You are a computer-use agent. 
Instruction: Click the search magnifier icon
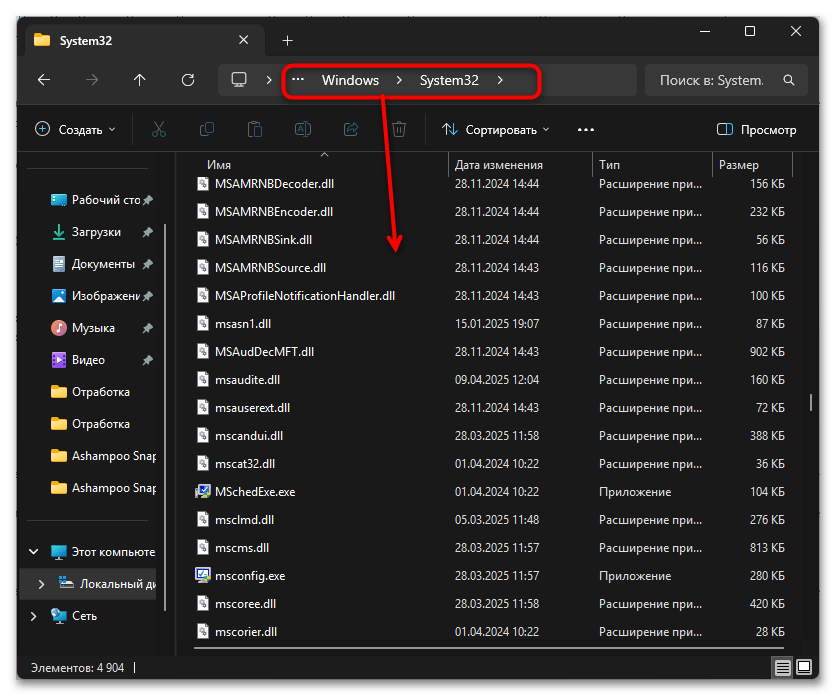789,80
